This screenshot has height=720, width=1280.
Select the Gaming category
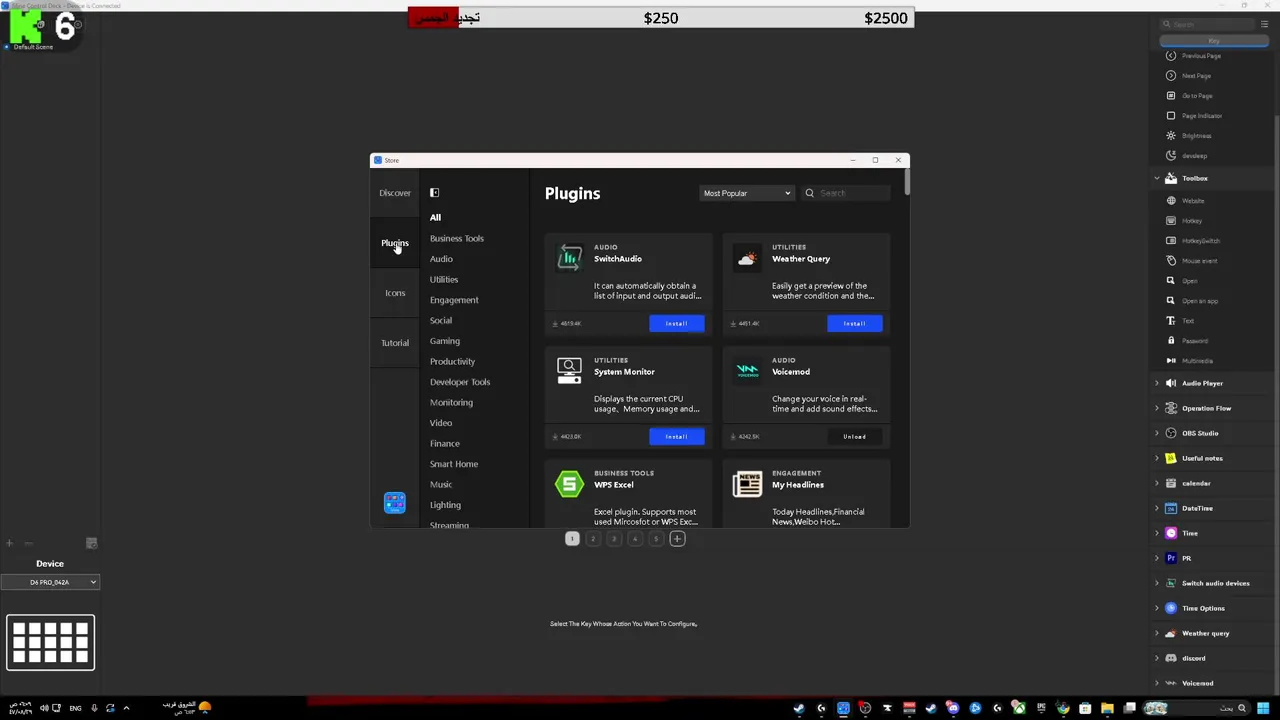click(x=445, y=341)
